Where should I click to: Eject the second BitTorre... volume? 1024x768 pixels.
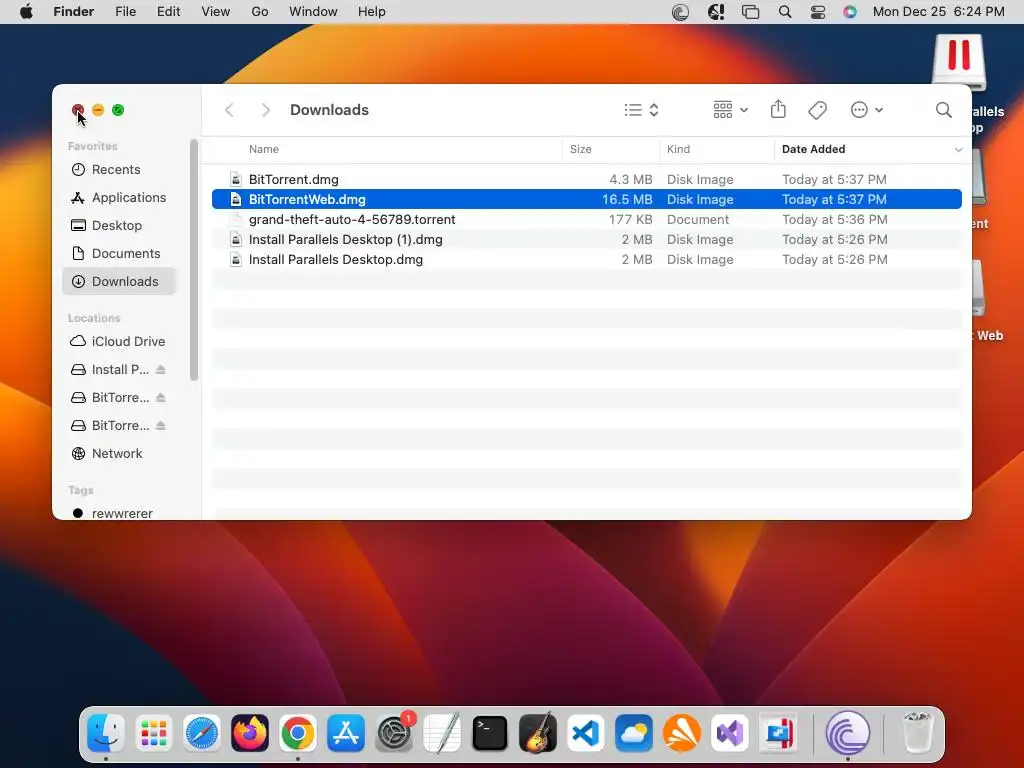[161, 426]
